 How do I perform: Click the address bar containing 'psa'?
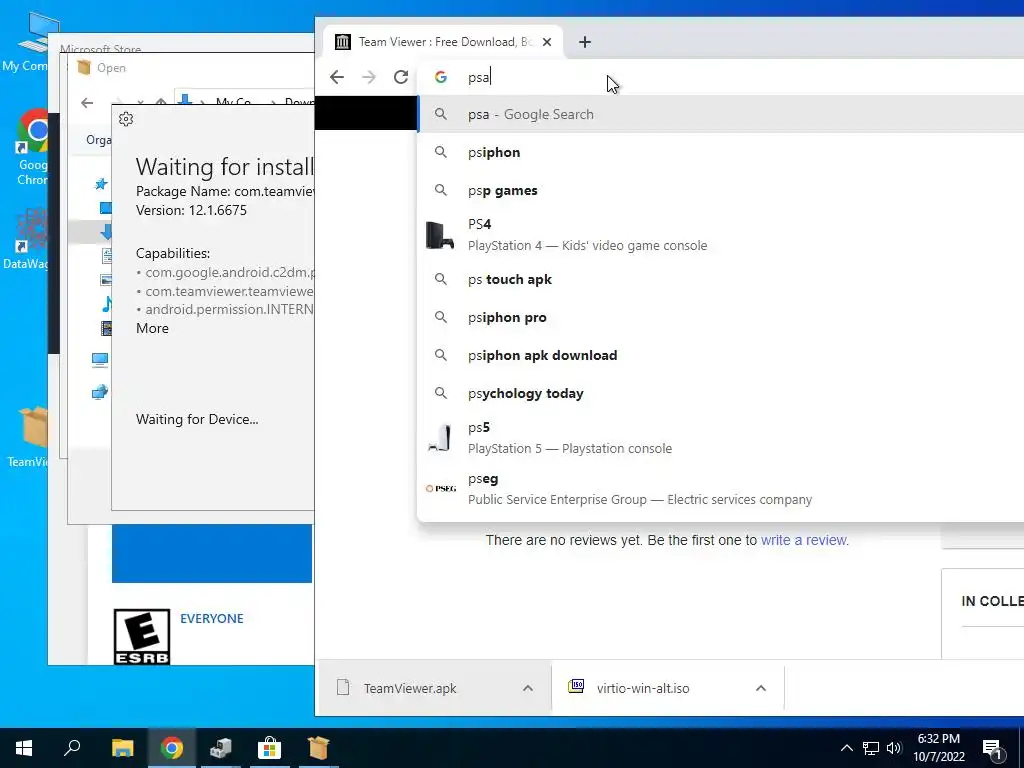718,77
